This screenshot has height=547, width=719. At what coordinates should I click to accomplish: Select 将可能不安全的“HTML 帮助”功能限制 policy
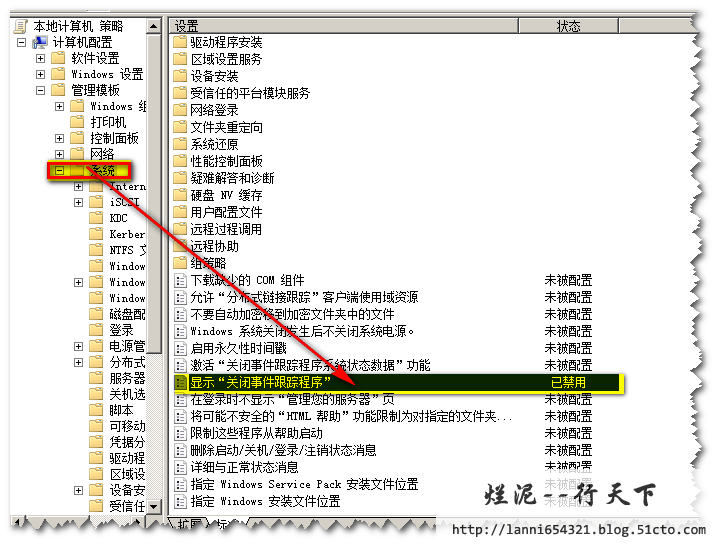click(x=351, y=416)
